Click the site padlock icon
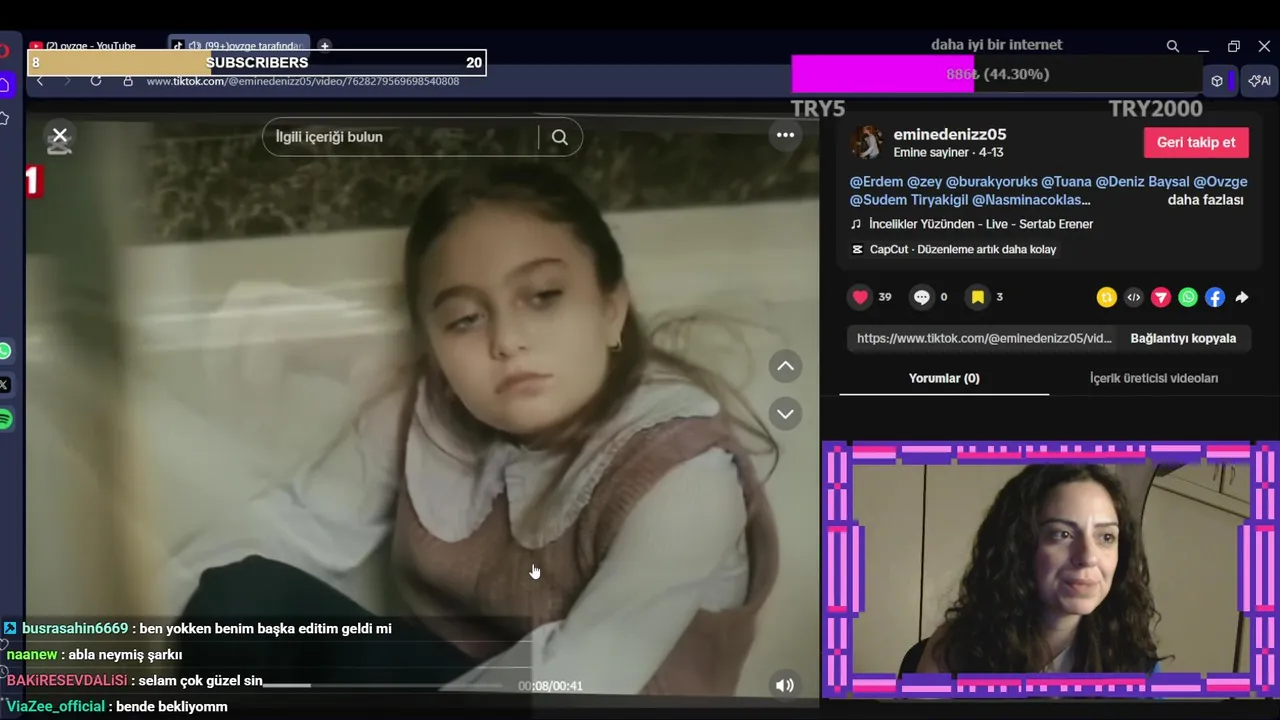Viewport: 1280px width, 720px height. (128, 81)
